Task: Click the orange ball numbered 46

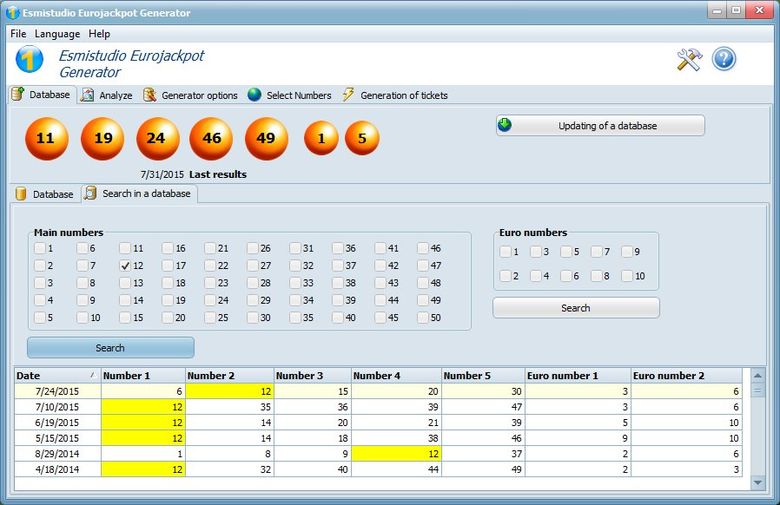Action: (x=211, y=138)
